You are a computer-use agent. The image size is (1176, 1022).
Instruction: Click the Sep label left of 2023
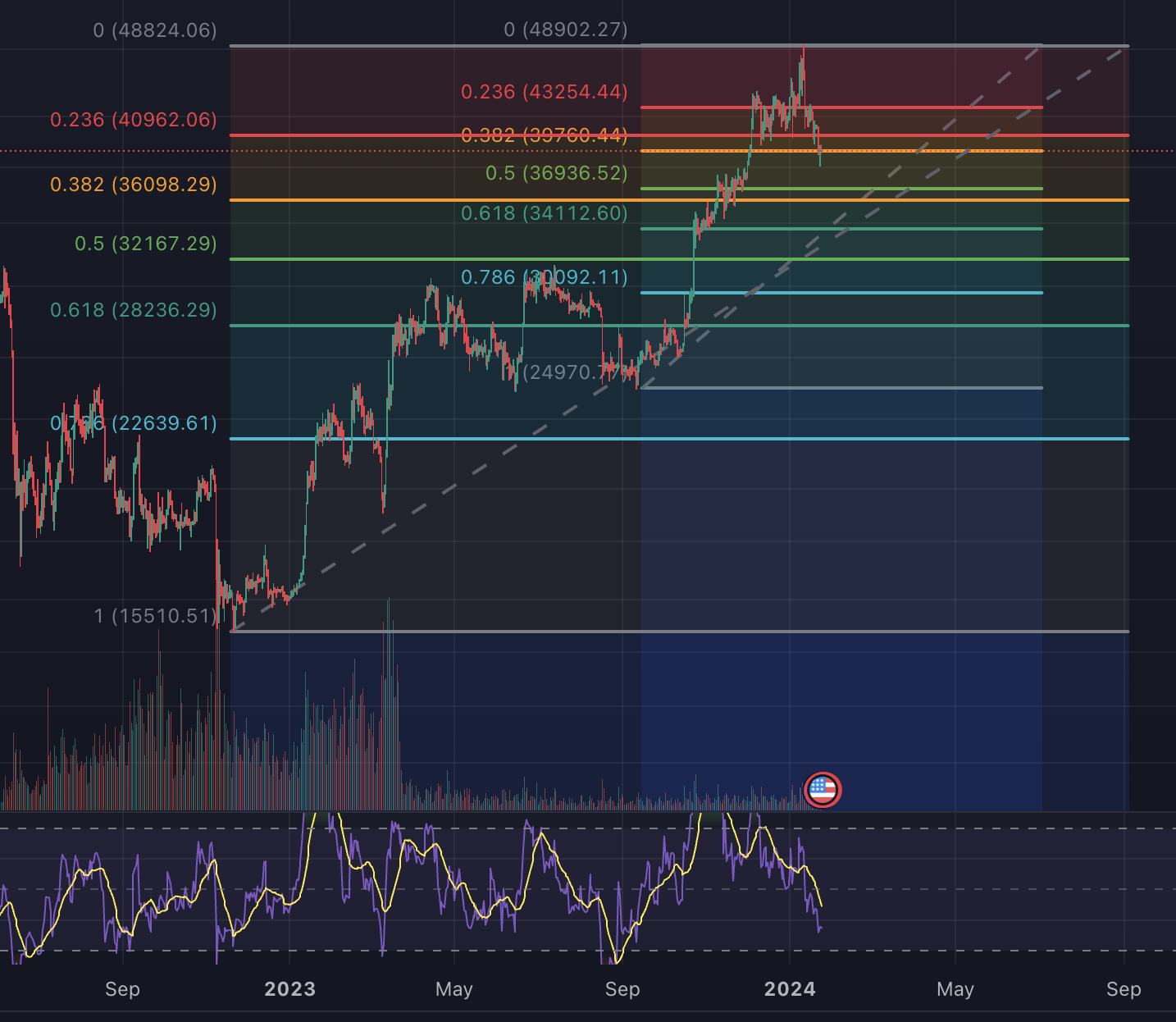pyautogui.click(x=122, y=989)
